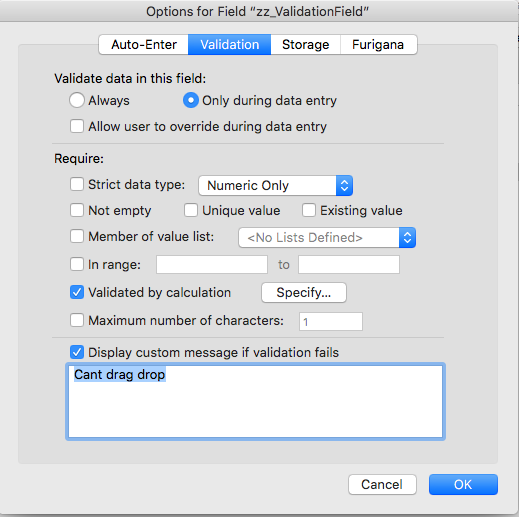The height and width of the screenshot is (517, 519).
Task: Open the Numeric Only dropdown
Action: point(275,185)
